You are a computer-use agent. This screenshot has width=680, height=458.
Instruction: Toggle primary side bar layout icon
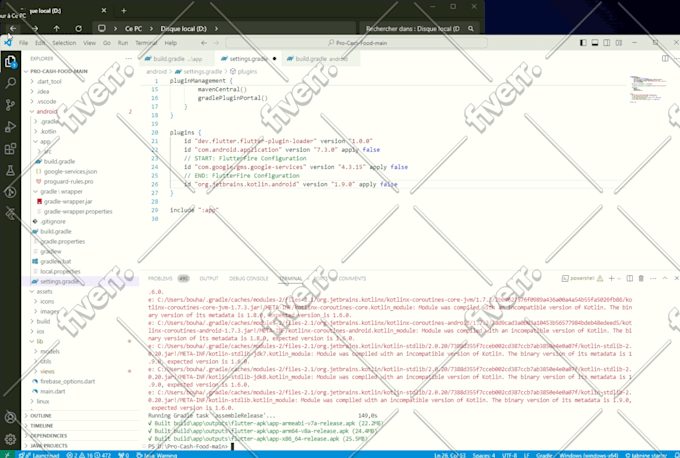(583, 43)
